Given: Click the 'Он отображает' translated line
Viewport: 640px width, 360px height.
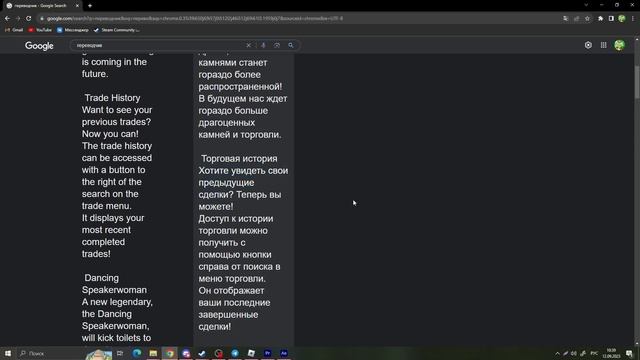Looking at the screenshot, I should tap(231, 291).
